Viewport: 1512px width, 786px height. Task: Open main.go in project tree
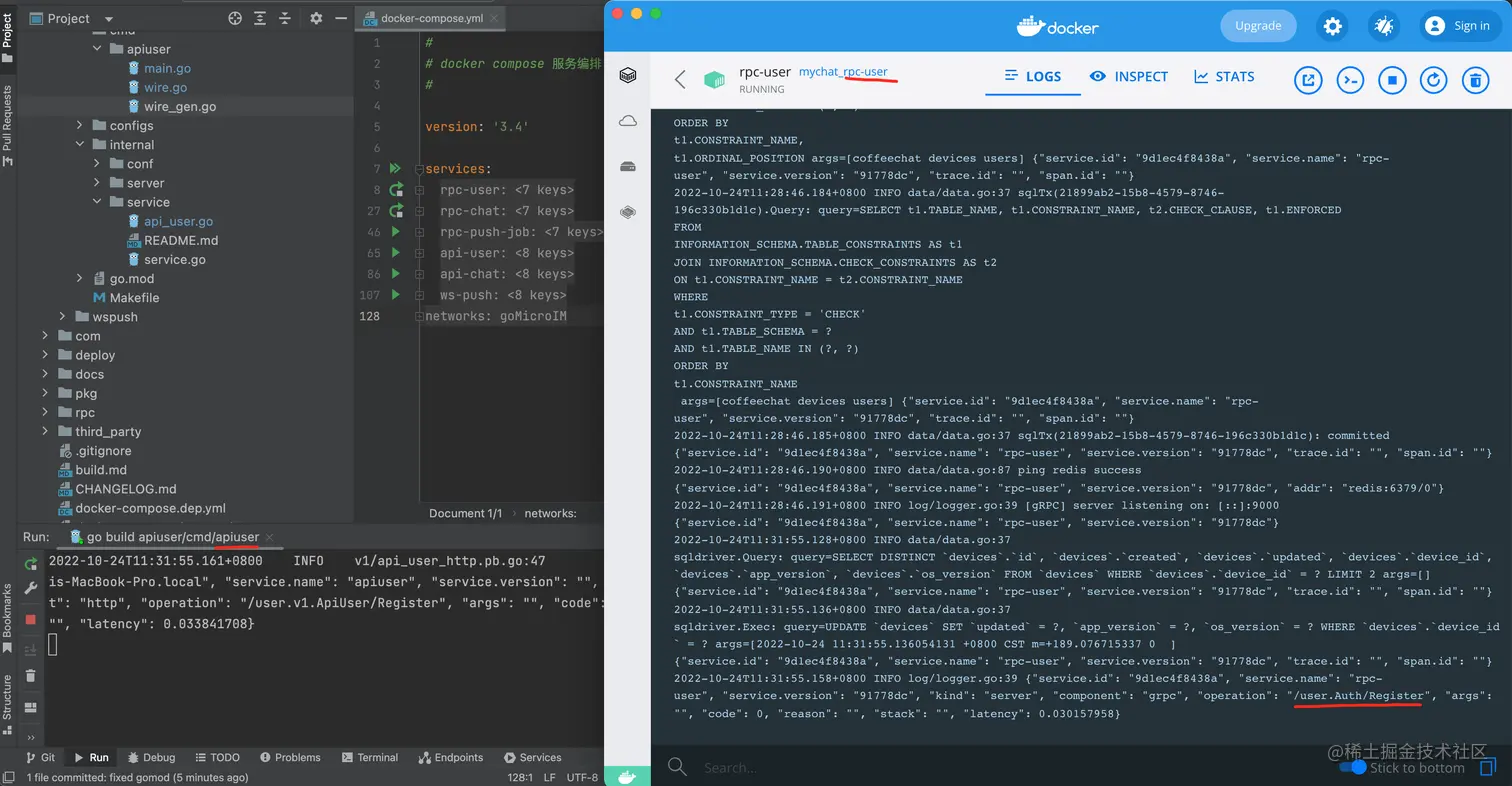tap(167, 68)
